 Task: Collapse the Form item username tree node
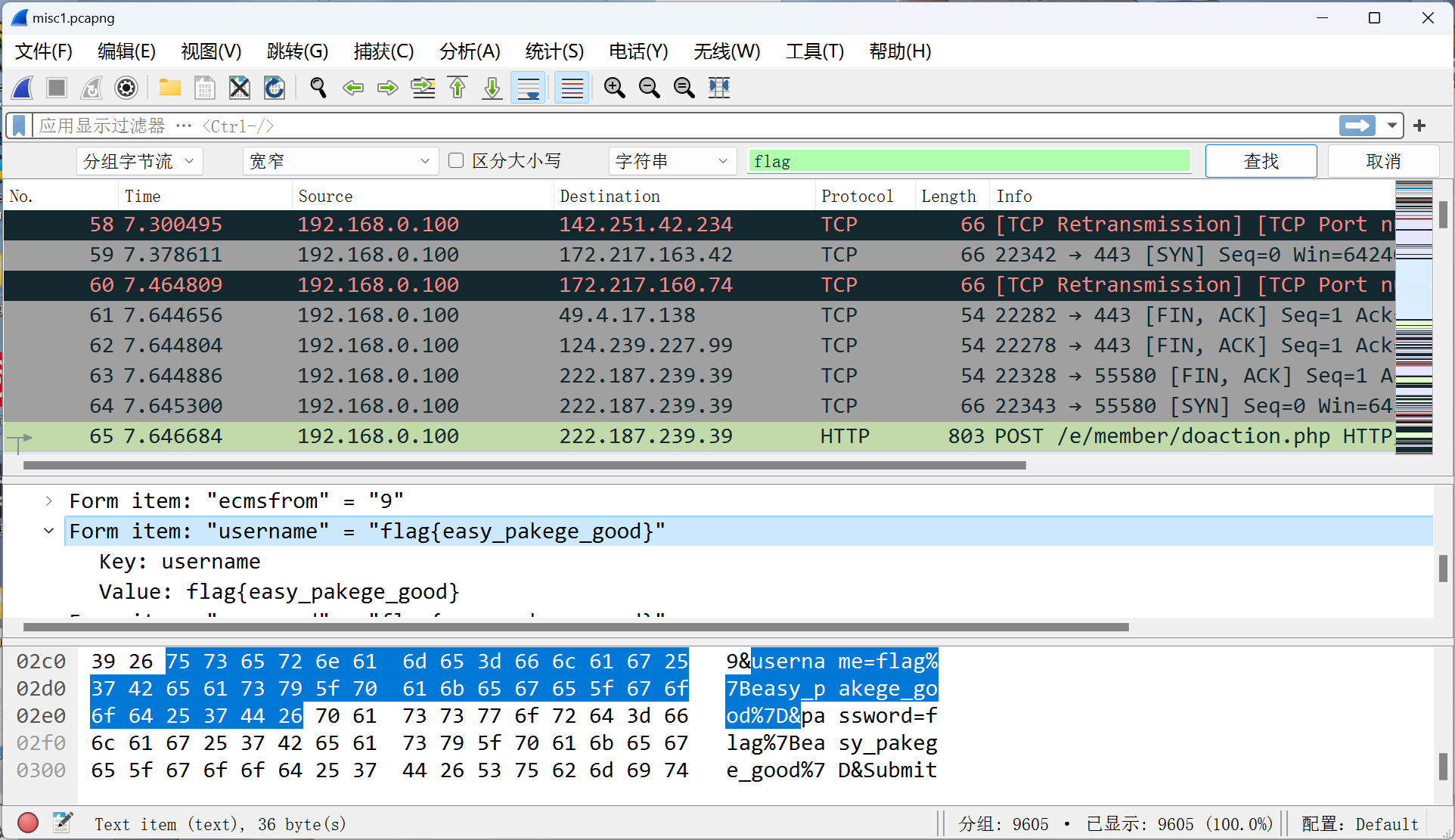[x=49, y=531]
